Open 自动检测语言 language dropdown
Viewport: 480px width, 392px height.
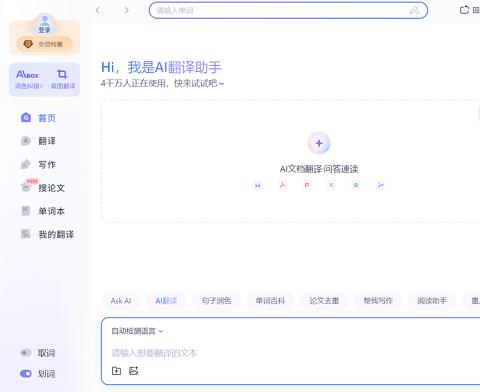pyautogui.click(x=137, y=331)
